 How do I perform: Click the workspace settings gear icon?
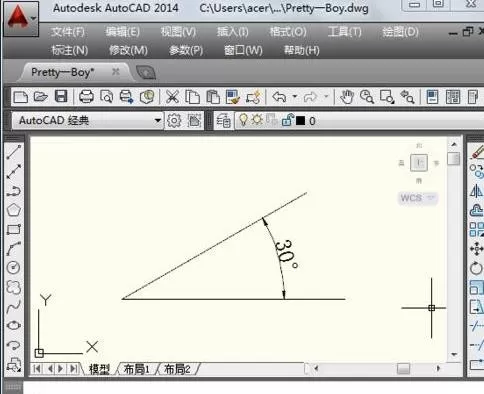[174, 120]
